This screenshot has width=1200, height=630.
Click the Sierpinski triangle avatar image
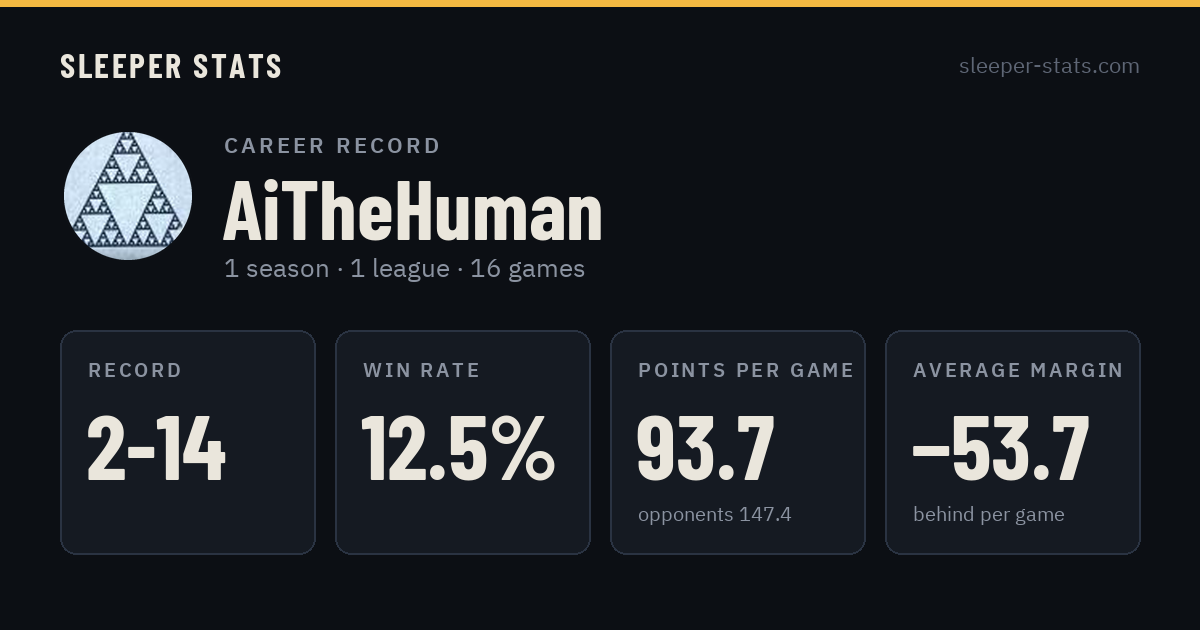point(128,196)
